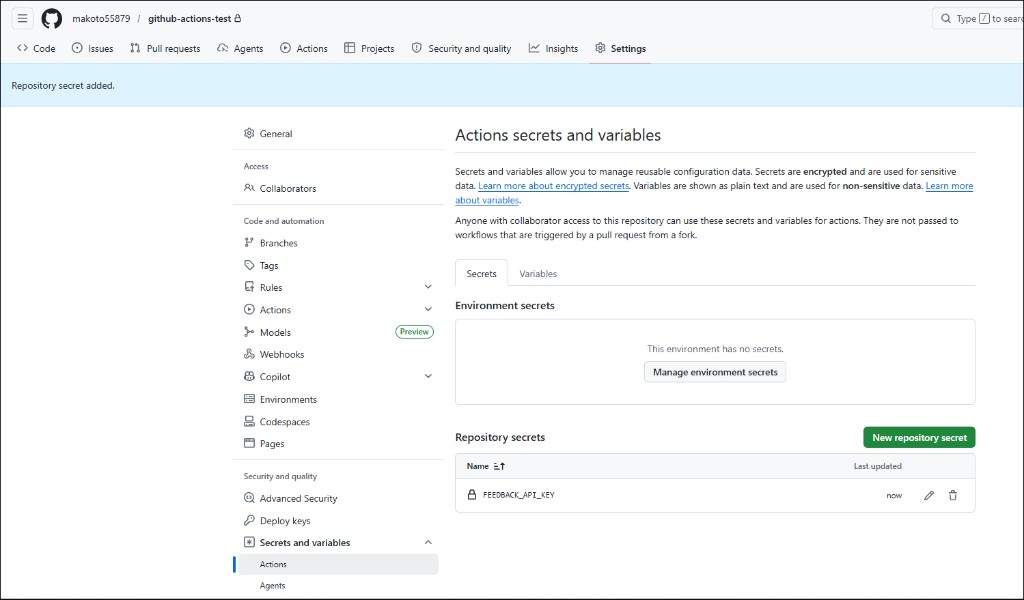
Task: Click the "now" last-updated value
Action: click(894, 496)
